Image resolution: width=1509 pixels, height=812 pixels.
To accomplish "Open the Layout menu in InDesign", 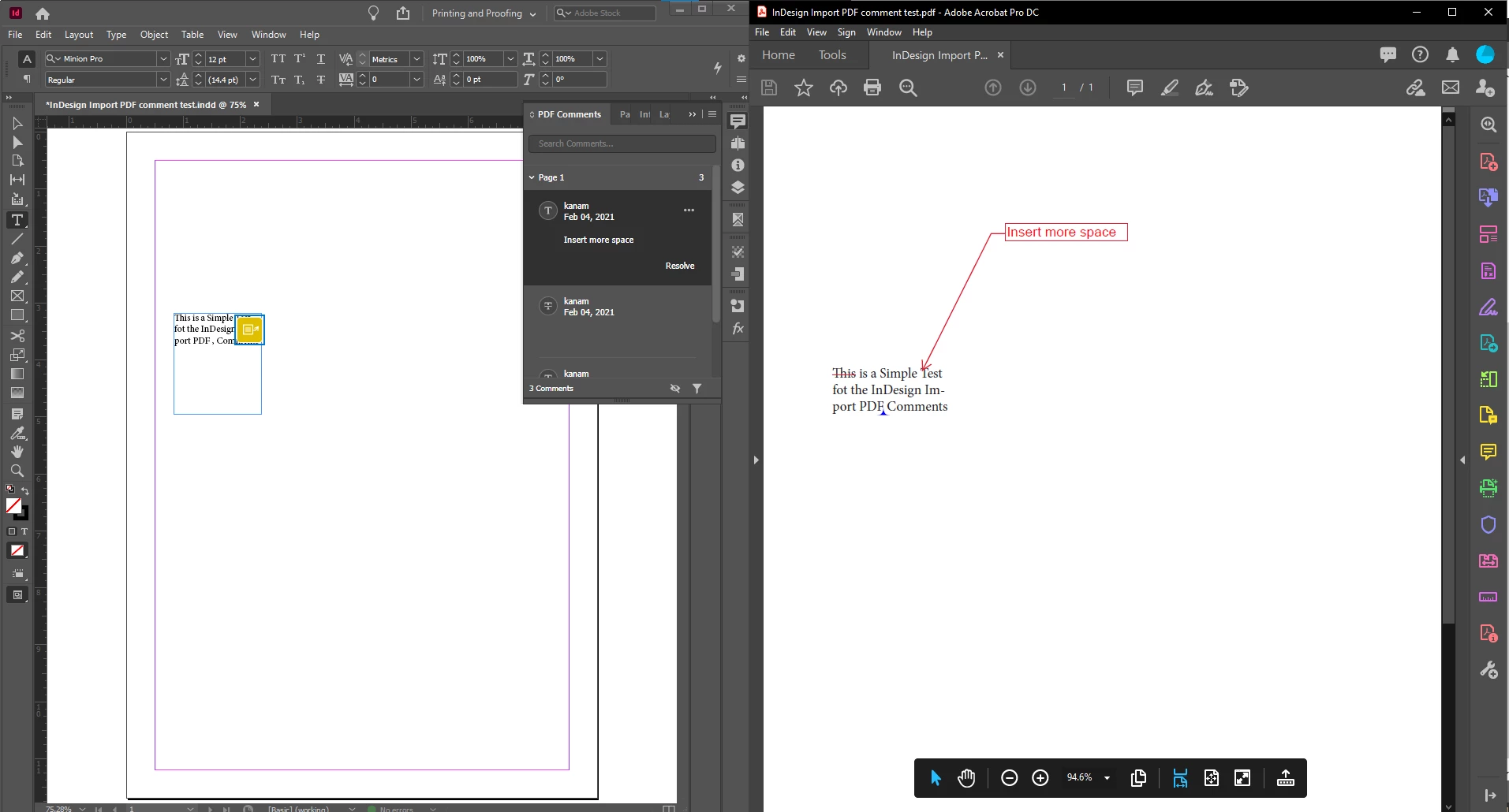I will [79, 35].
